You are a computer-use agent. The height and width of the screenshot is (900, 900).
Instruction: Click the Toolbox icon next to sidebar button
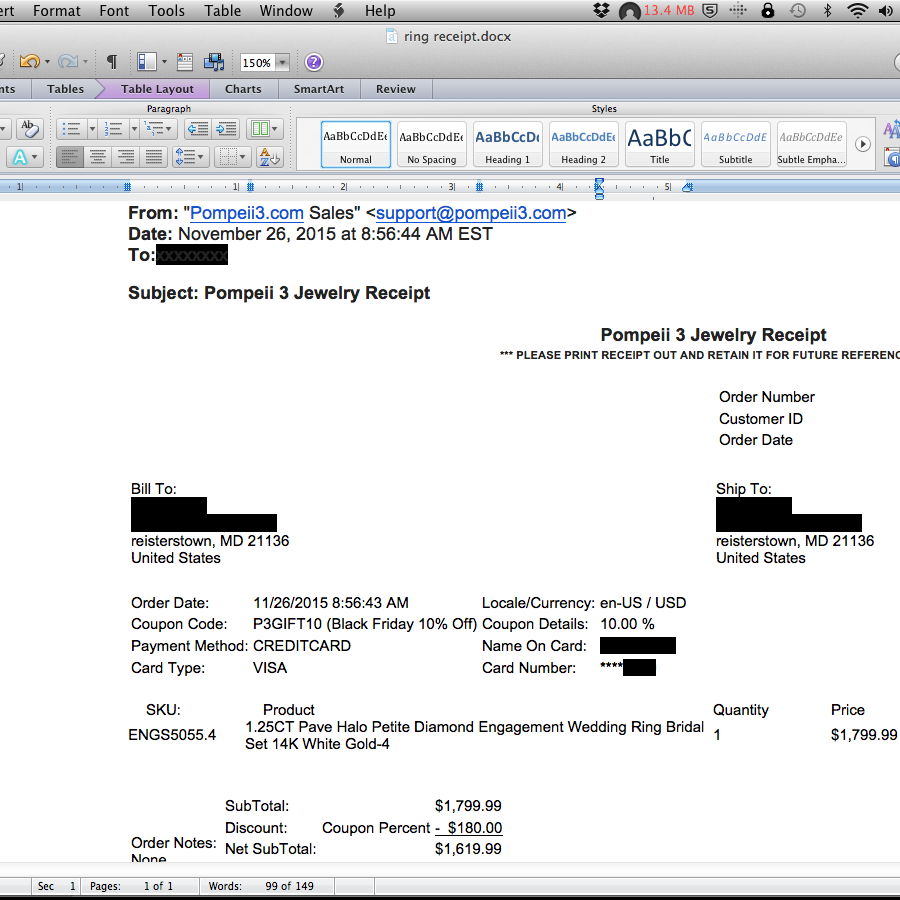point(185,62)
